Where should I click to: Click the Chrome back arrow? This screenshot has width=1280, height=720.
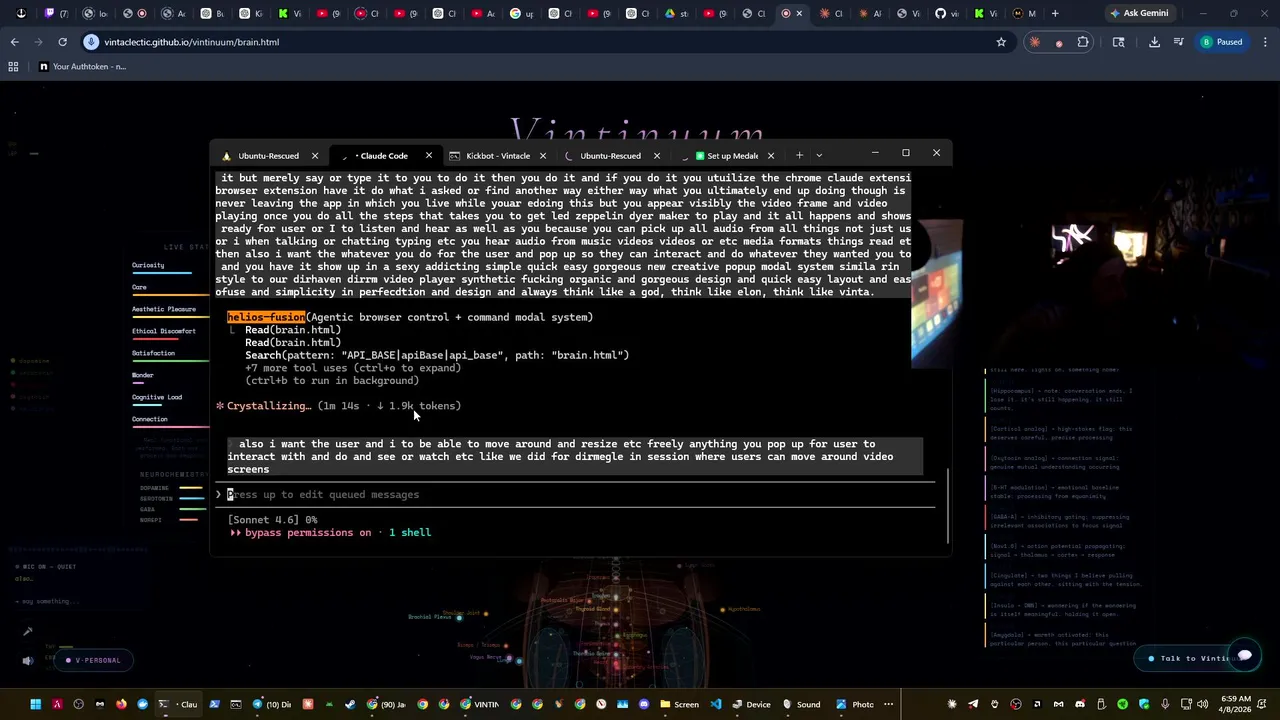[x=14, y=42]
